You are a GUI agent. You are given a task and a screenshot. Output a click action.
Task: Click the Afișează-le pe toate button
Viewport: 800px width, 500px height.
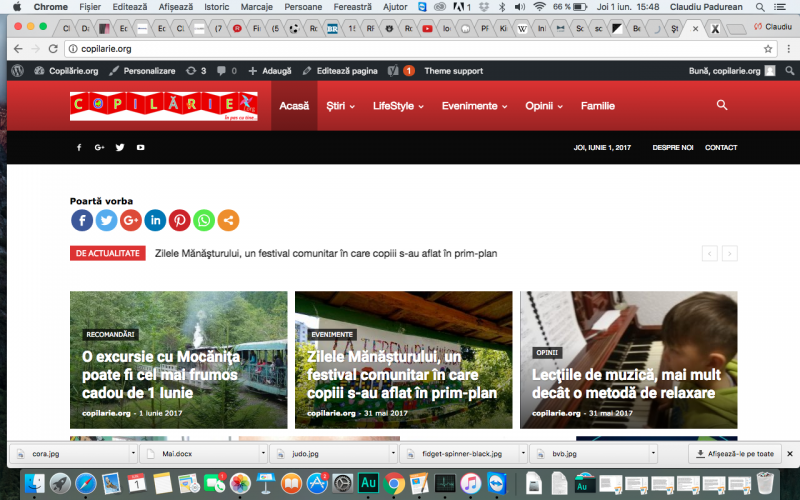coord(736,453)
